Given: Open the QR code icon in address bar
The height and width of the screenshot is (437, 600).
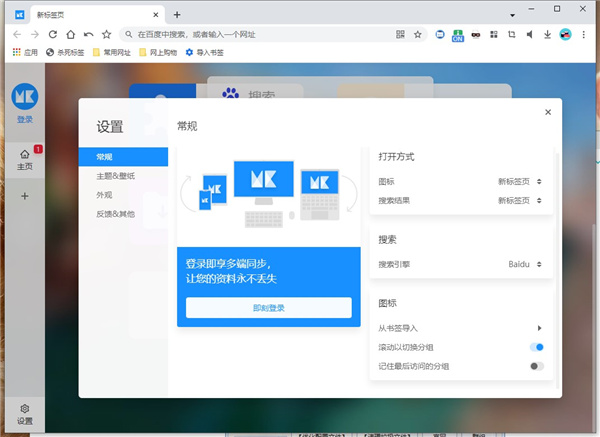Looking at the screenshot, I should (x=400, y=34).
